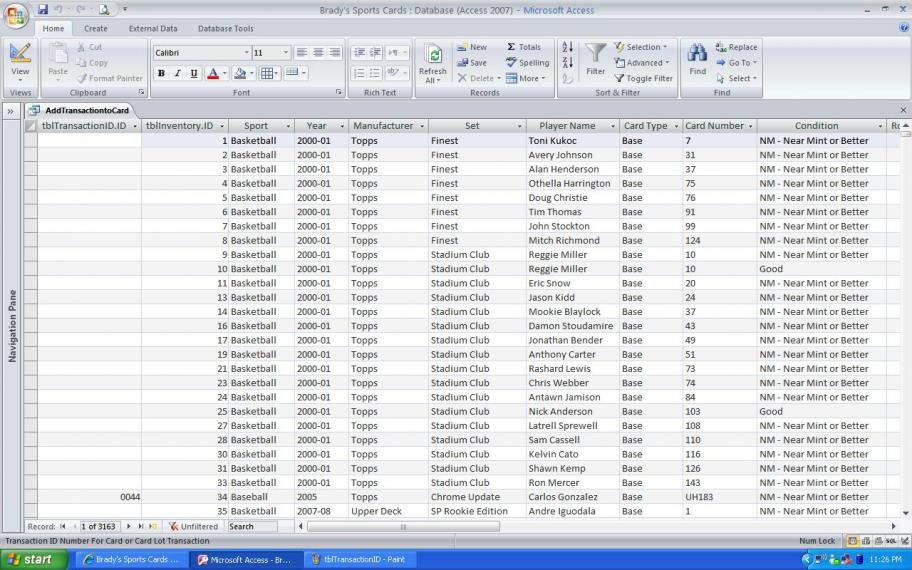Click the select-all box at the datasheet corner
The height and width of the screenshot is (570, 912).
[30, 126]
